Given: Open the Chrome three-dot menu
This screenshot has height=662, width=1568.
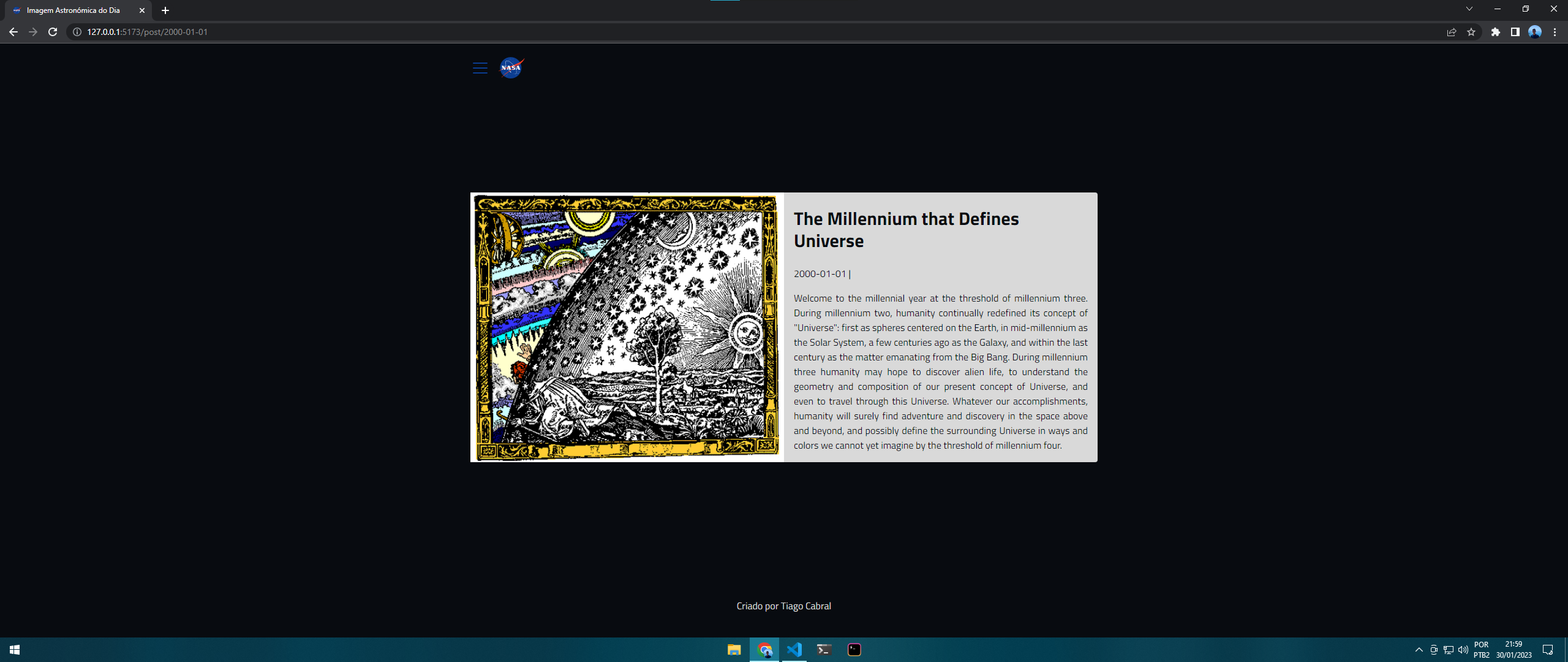Looking at the screenshot, I should pyautogui.click(x=1555, y=32).
